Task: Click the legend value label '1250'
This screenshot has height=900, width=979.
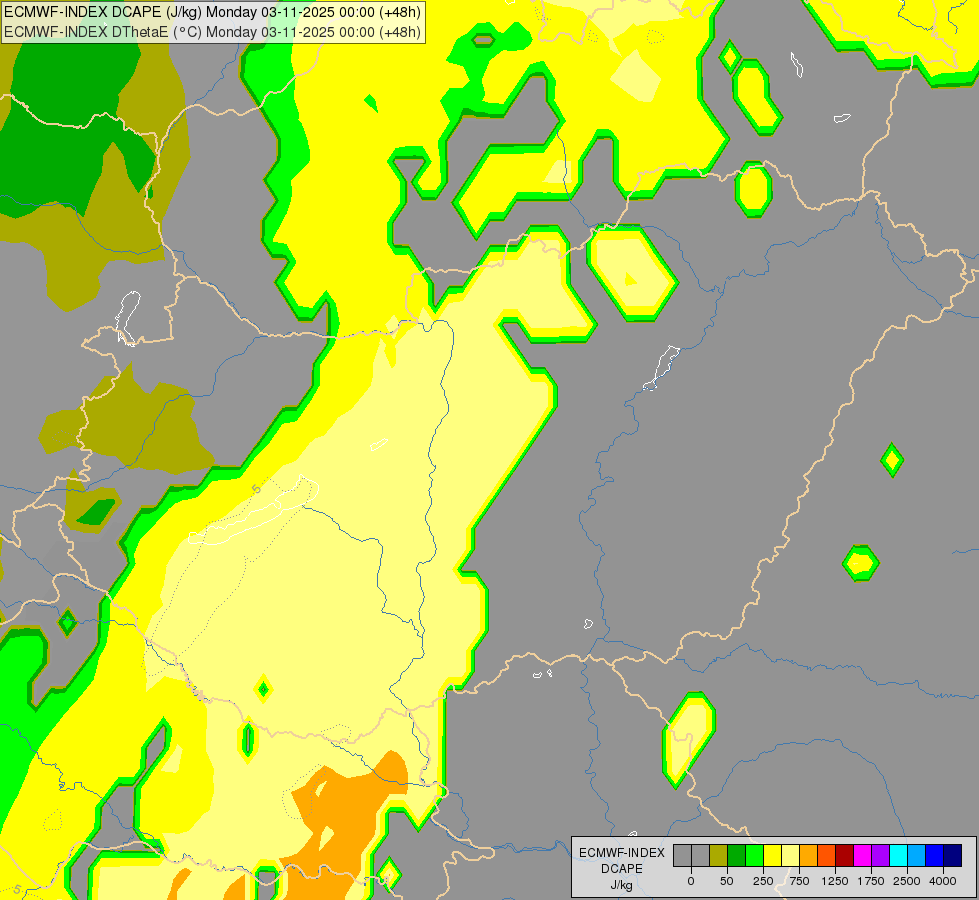Action: coord(835,881)
